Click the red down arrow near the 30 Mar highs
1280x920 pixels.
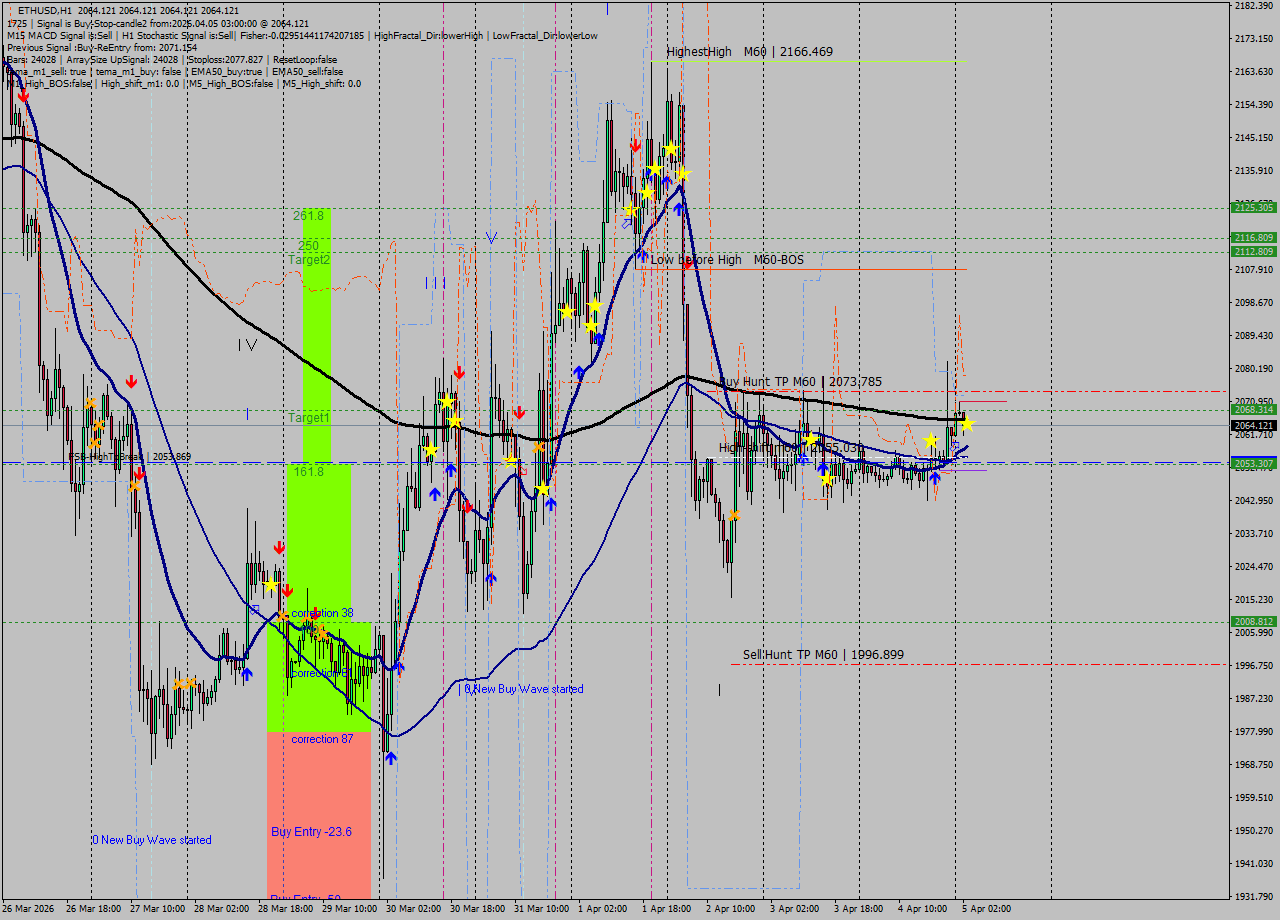(459, 372)
